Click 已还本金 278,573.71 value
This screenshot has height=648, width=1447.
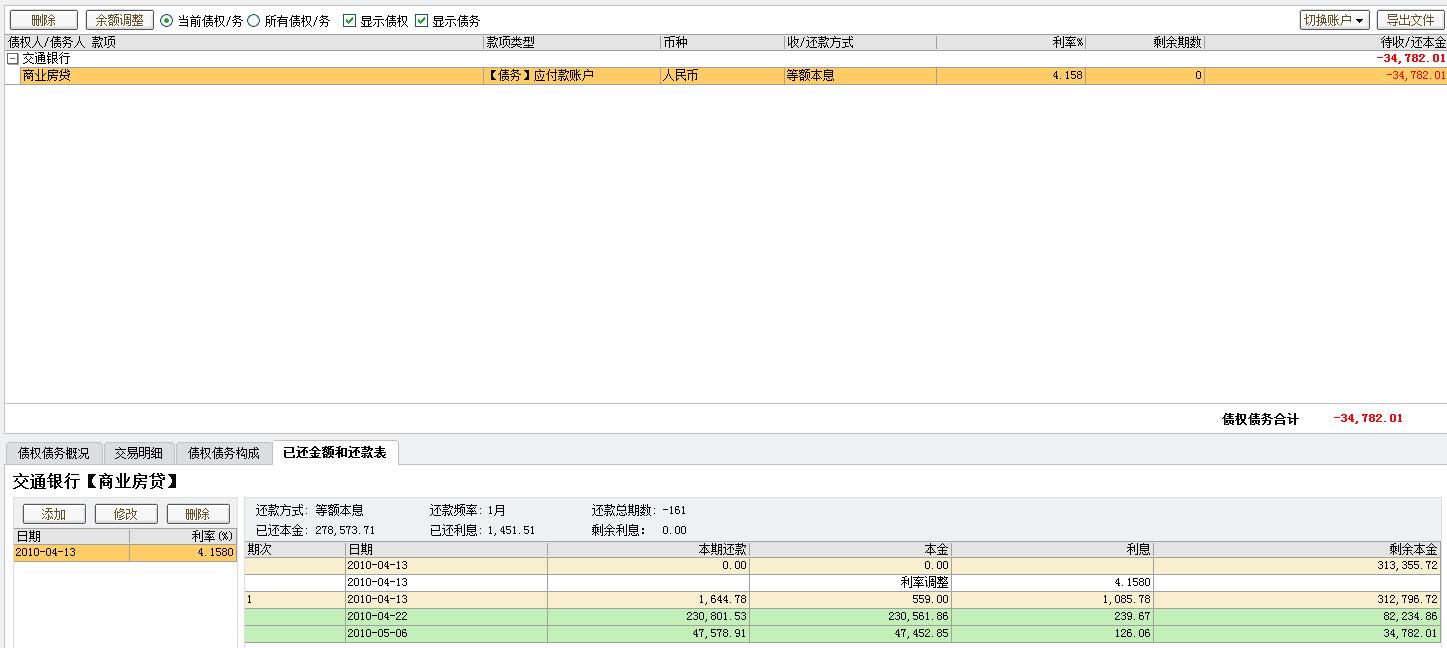click(x=344, y=531)
